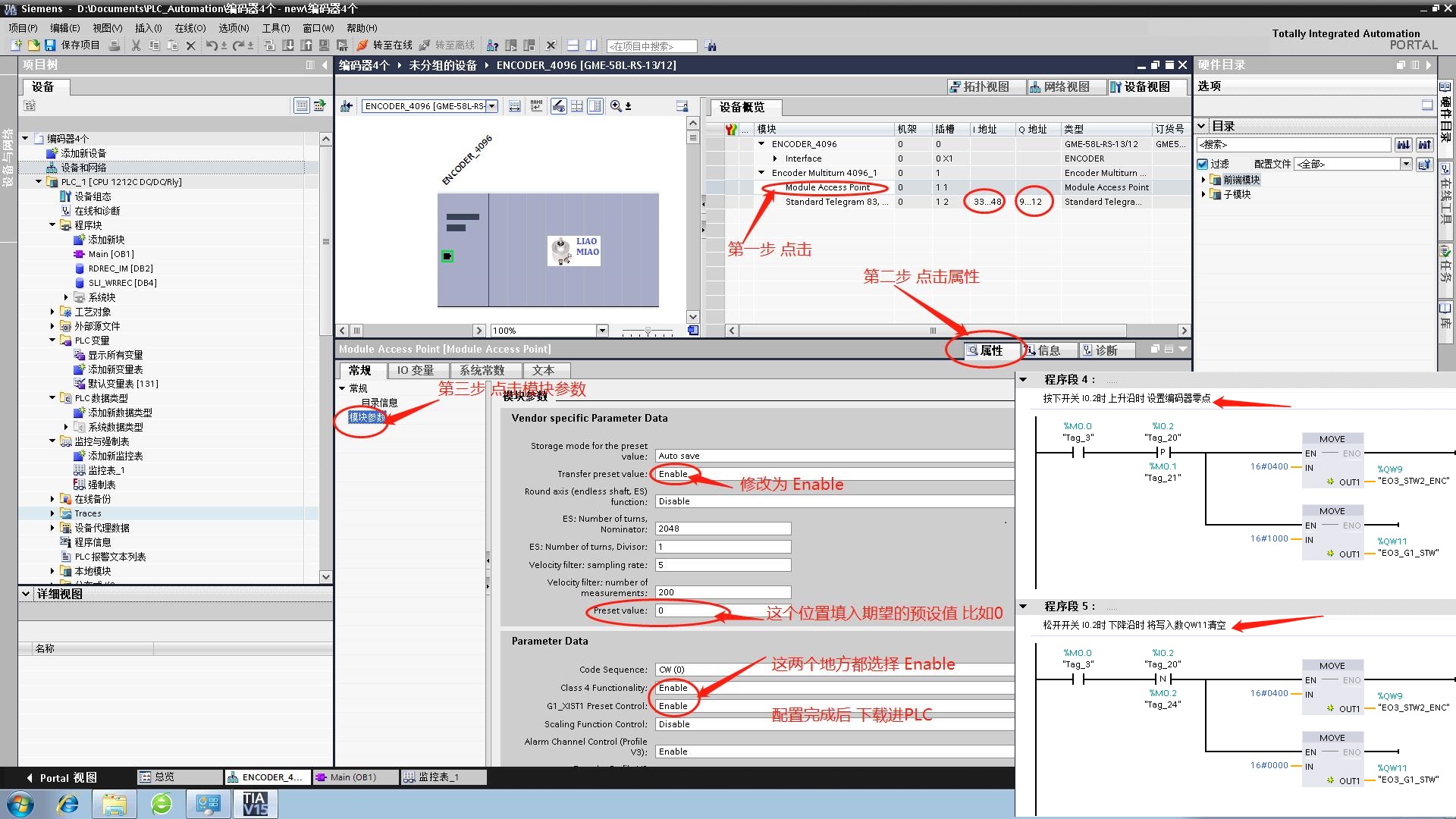The height and width of the screenshot is (819, 1456).
Task: Collapse hardware catalog panel arrow
Action: point(1429,65)
